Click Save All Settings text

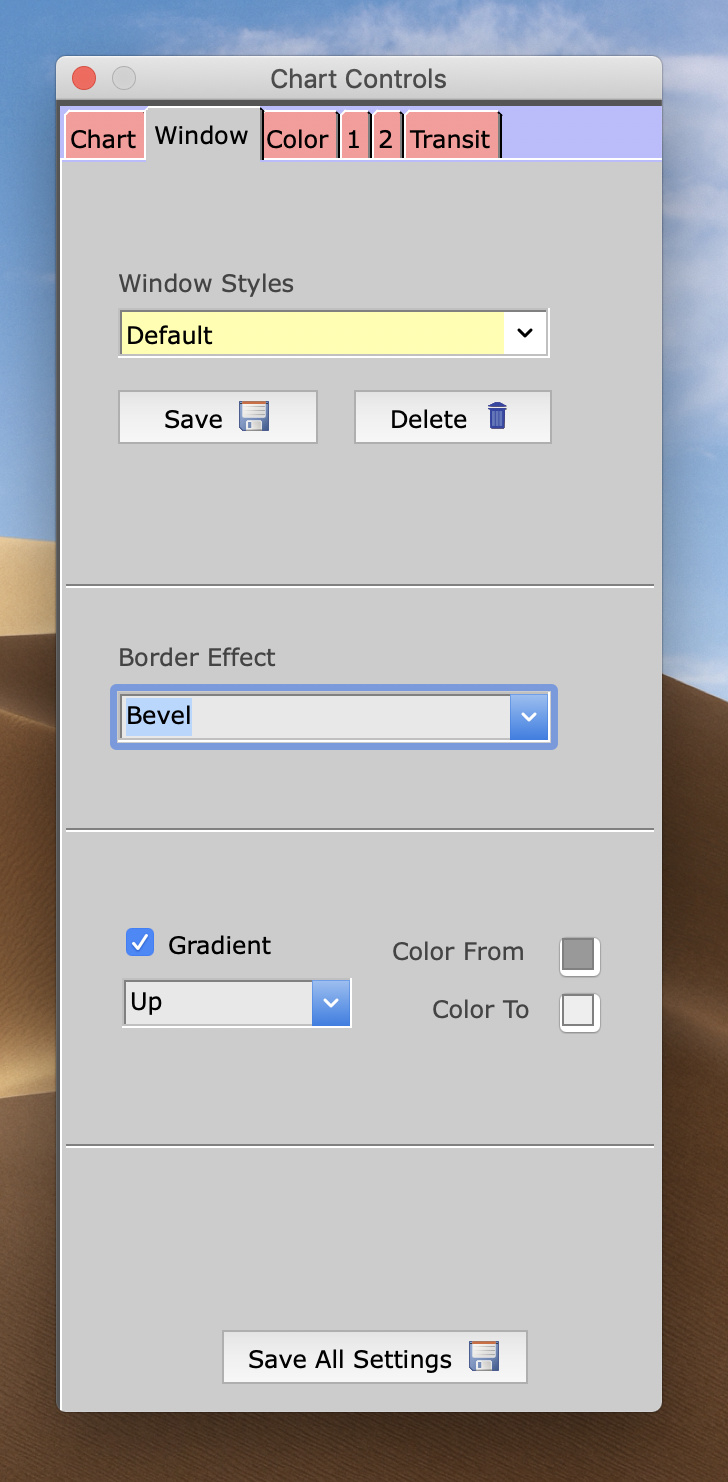(x=350, y=1359)
